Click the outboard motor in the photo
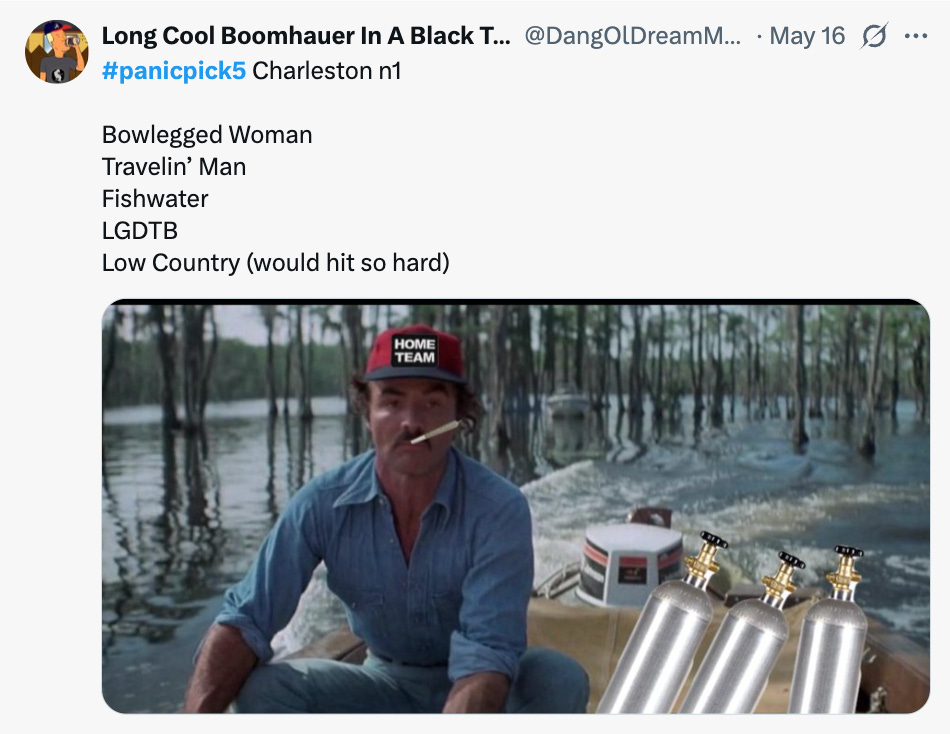 [630, 561]
